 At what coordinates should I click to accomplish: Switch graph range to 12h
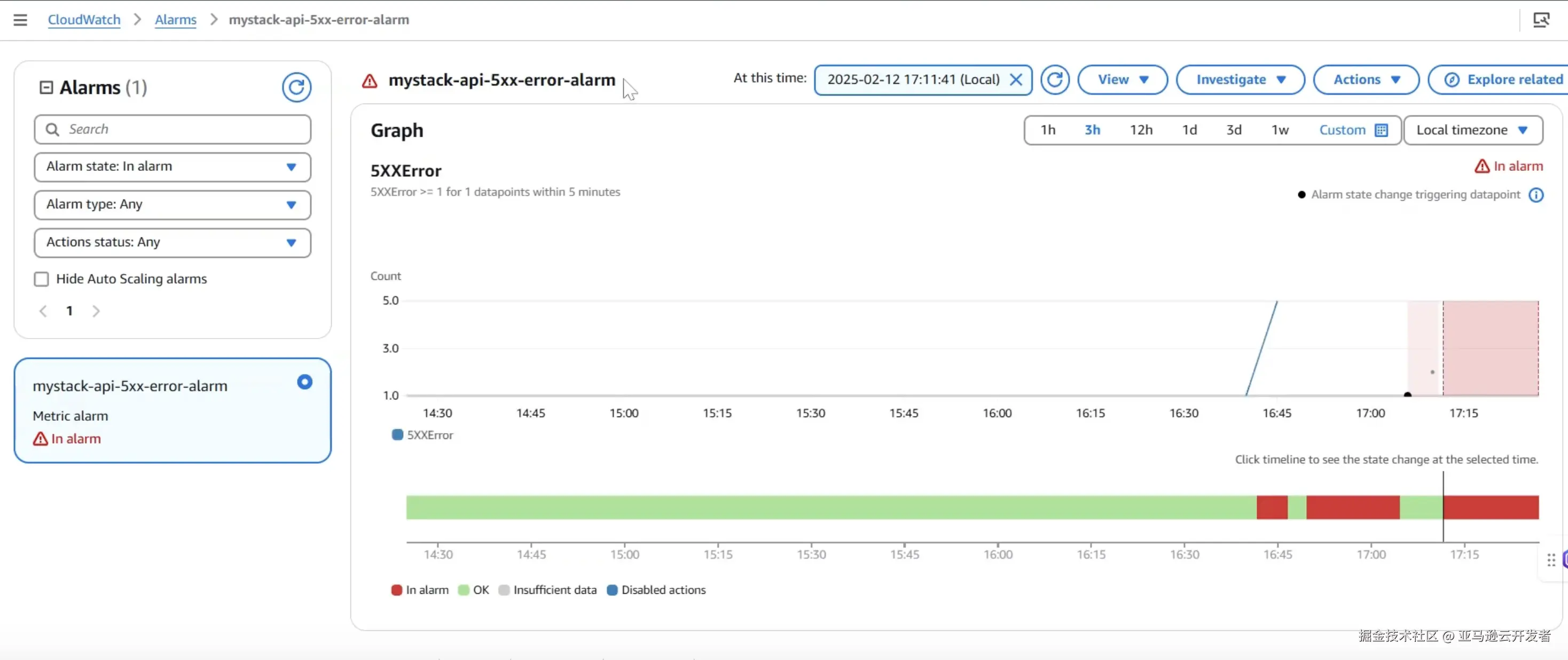click(1141, 130)
